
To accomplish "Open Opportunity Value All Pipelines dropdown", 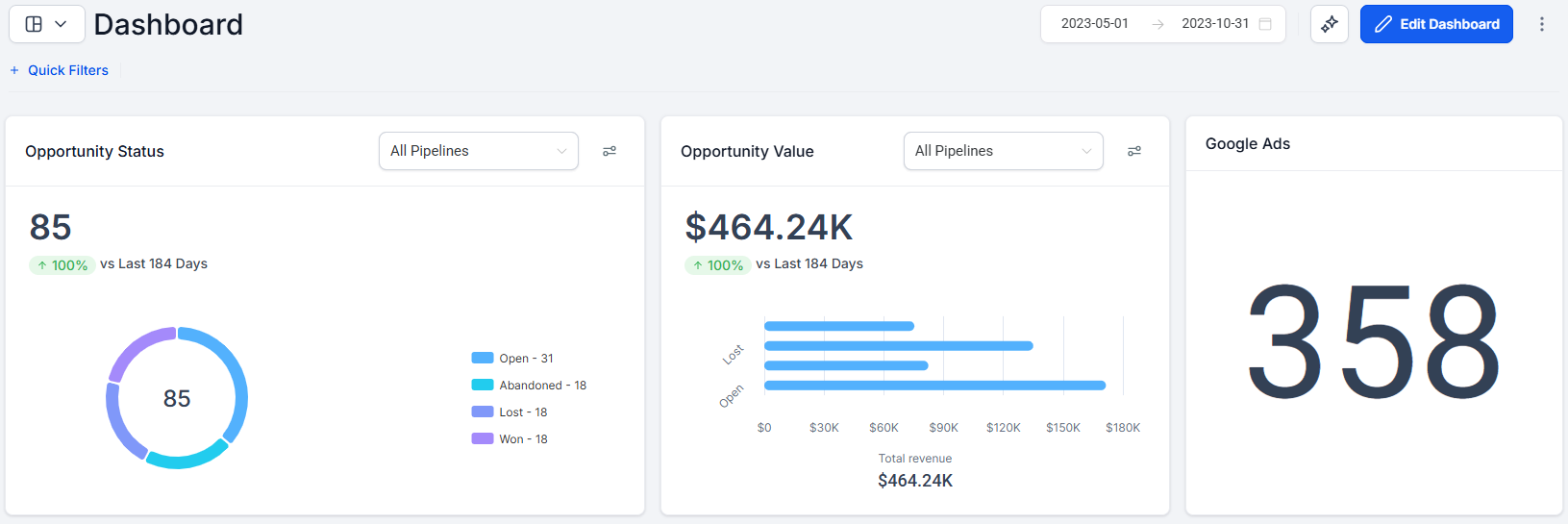I will pyautogui.click(x=1004, y=151).
